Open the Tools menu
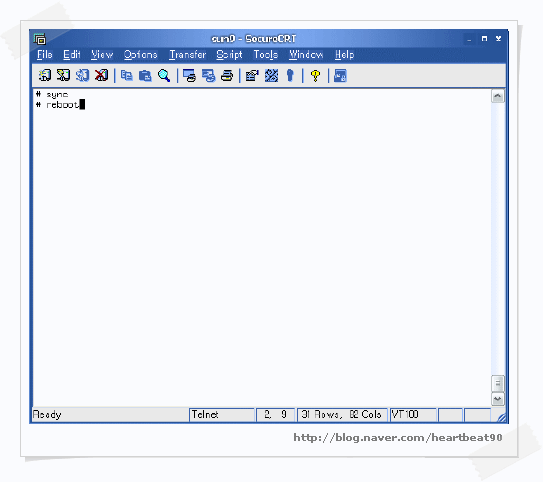 pos(266,55)
